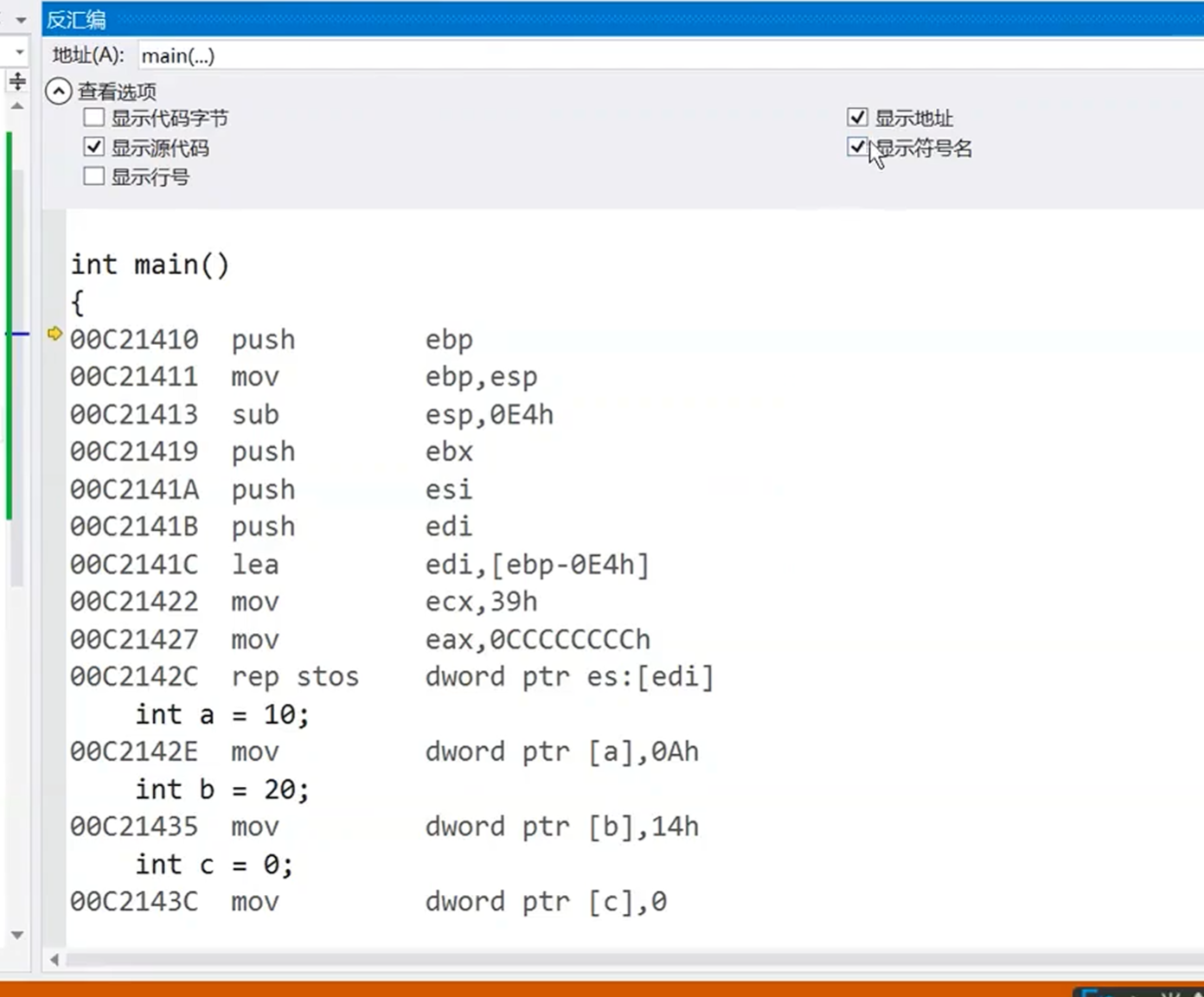Click the operand 'dword ptr es:[edi]'
The width and height of the screenshot is (1204, 997).
pos(570,677)
